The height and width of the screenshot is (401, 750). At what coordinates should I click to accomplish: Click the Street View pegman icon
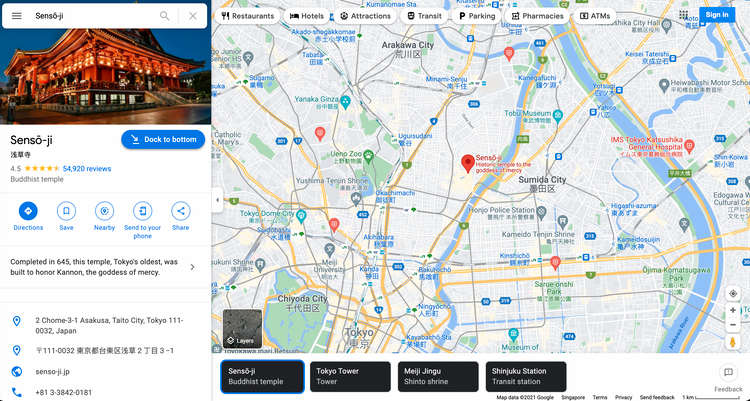tap(733, 342)
